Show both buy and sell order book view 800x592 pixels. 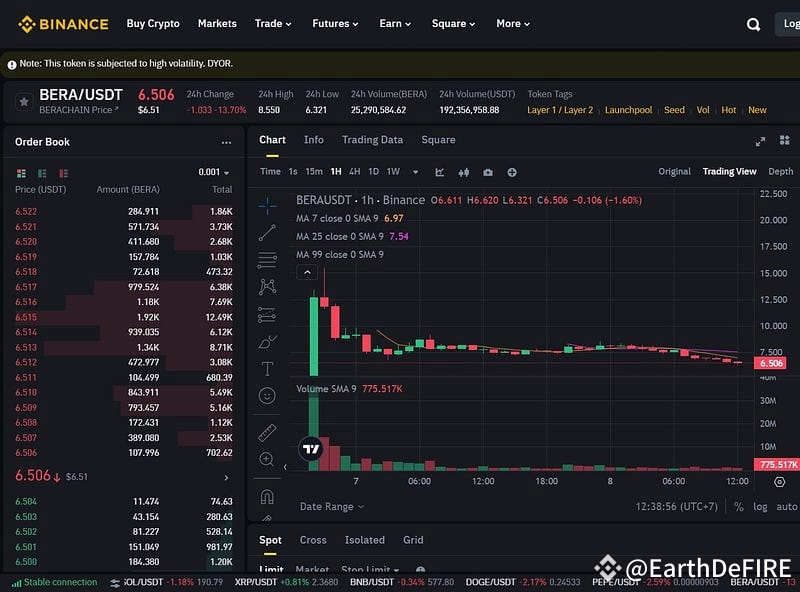[x=21, y=174]
